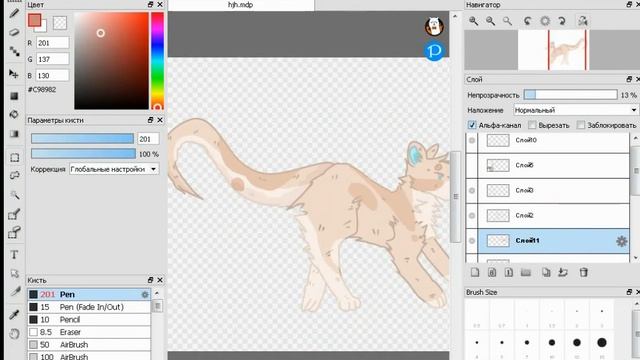Flip canvas view in Navigator

[582, 21]
